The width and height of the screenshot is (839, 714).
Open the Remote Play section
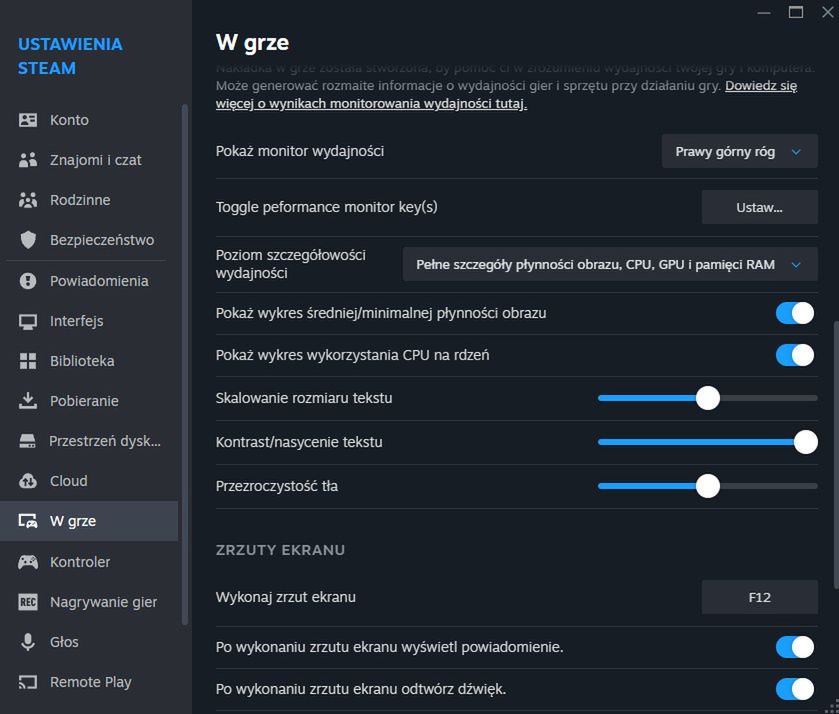pyautogui.click(x=30, y=682)
